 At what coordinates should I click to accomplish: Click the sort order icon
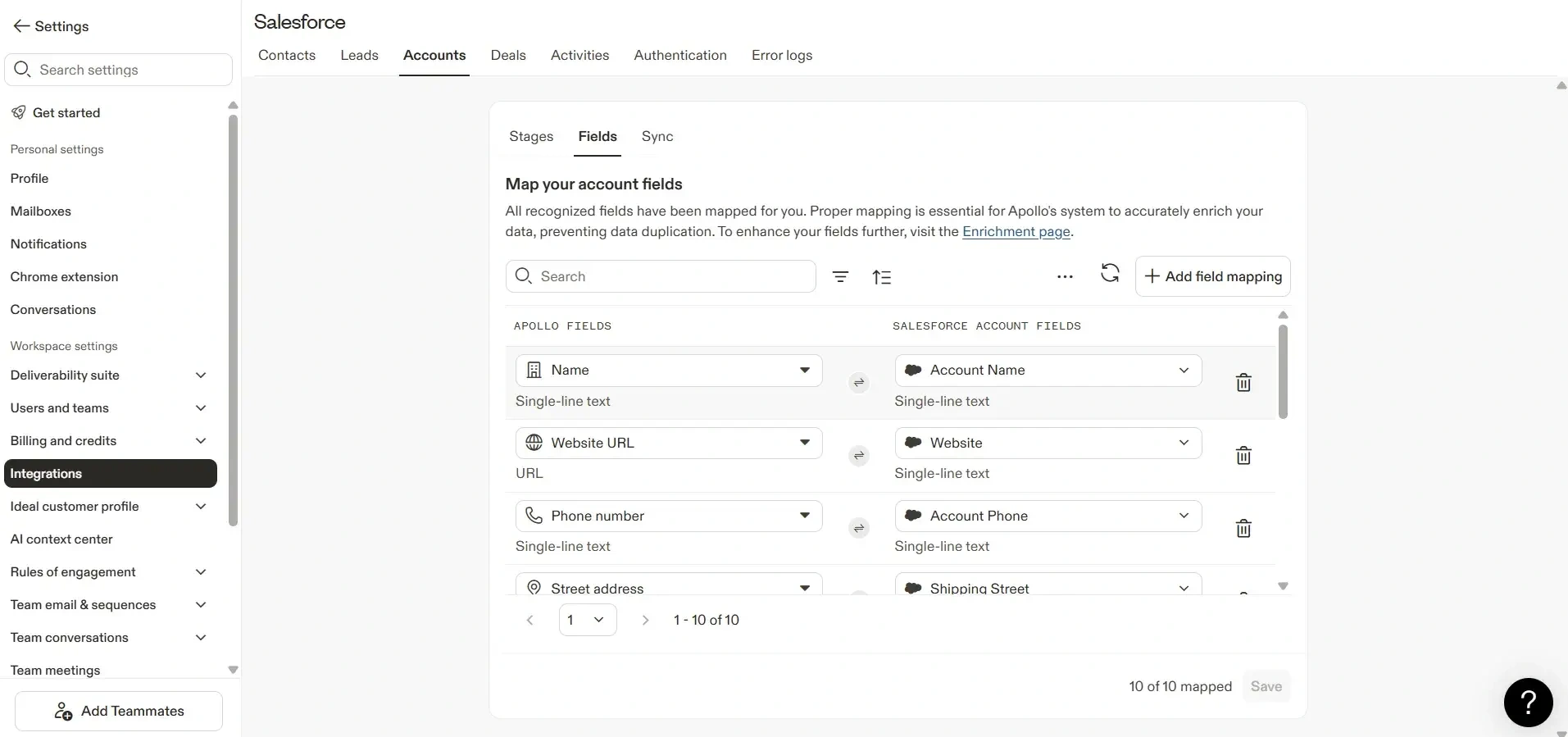click(882, 277)
